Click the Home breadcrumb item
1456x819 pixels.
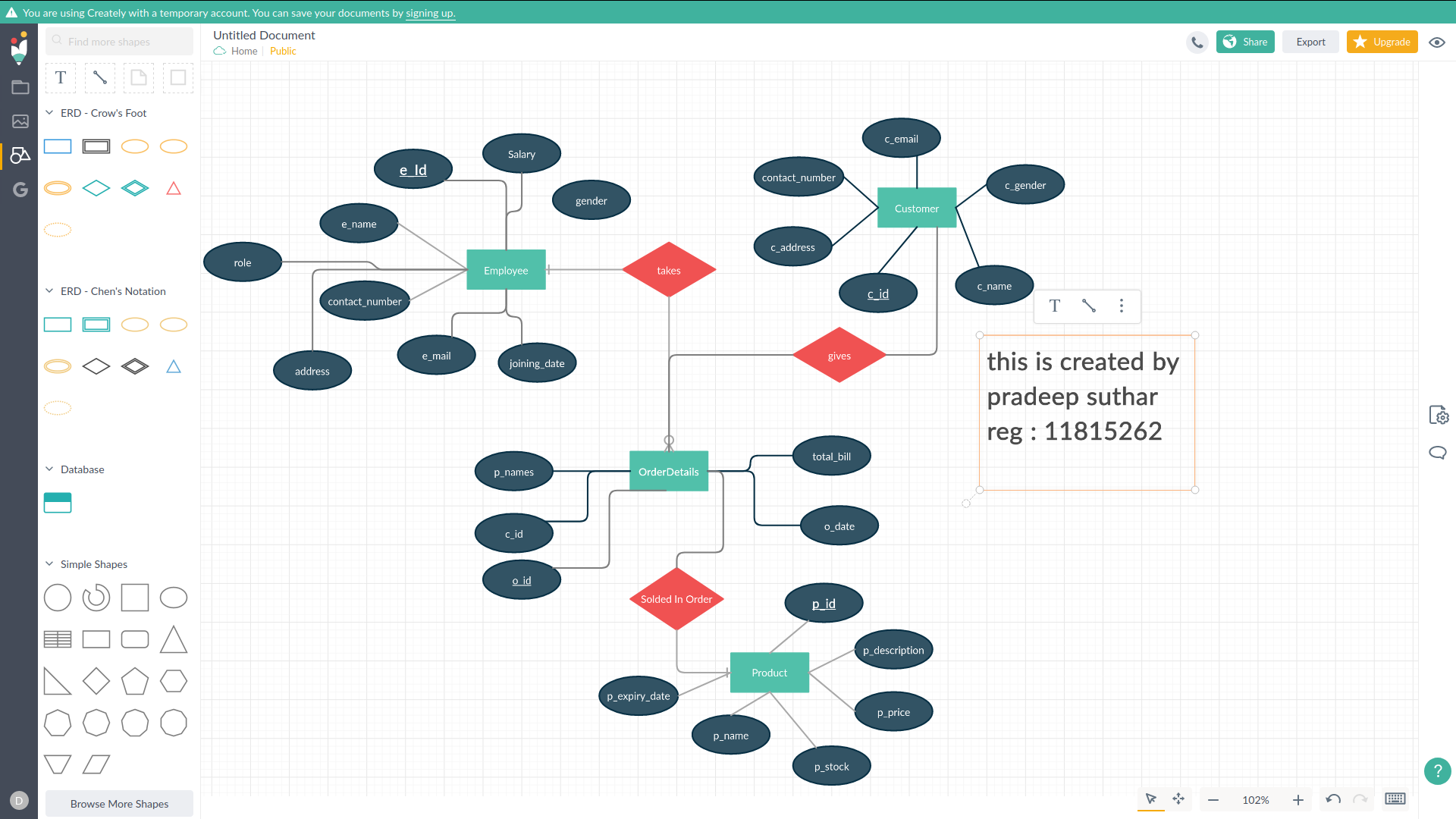point(243,51)
